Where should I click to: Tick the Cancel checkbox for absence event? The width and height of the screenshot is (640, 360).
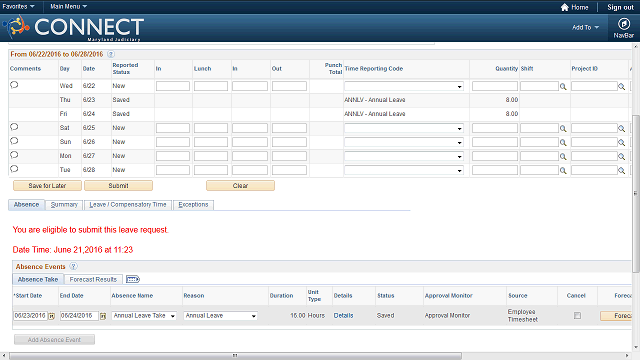click(x=577, y=316)
